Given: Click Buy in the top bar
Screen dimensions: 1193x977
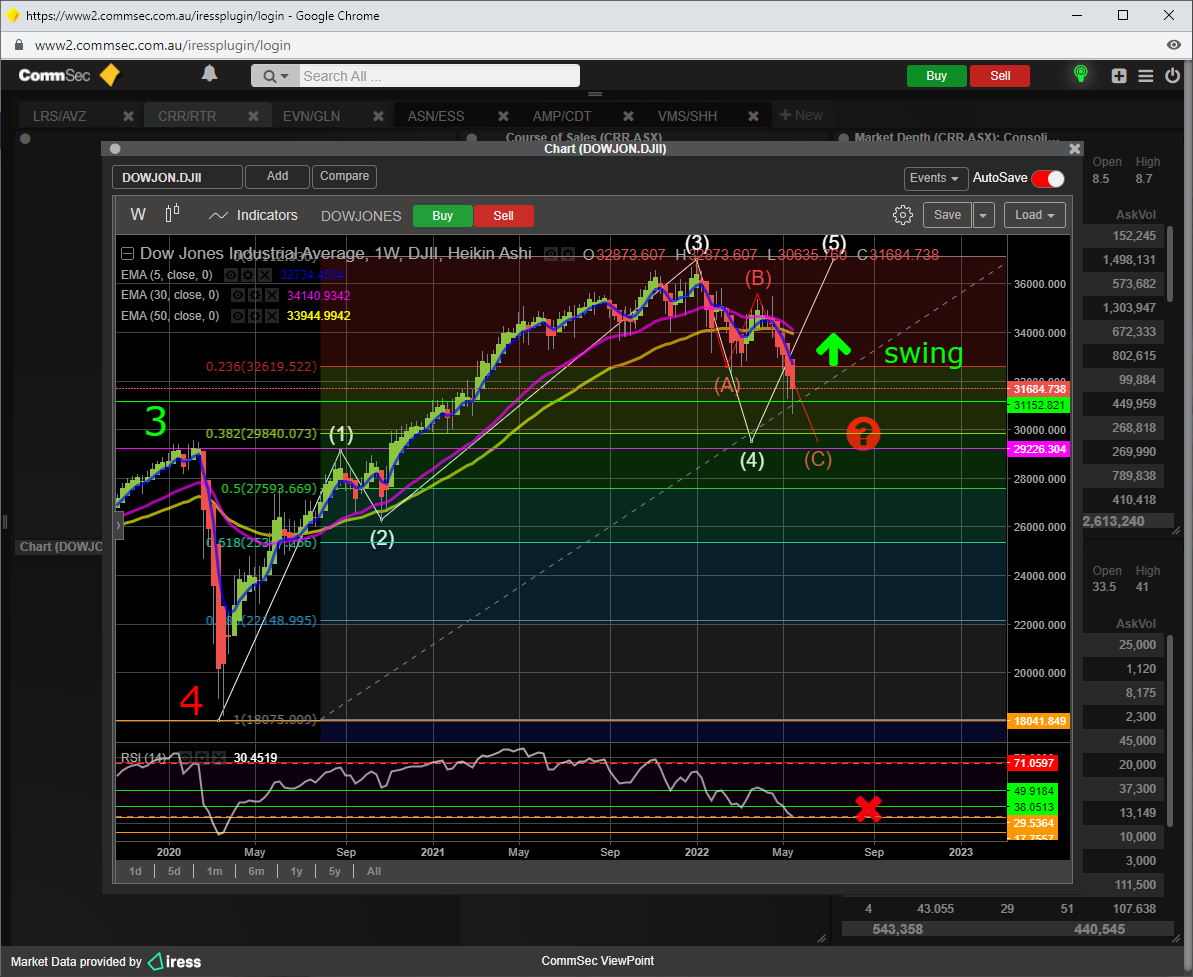Looking at the screenshot, I should (936, 76).
